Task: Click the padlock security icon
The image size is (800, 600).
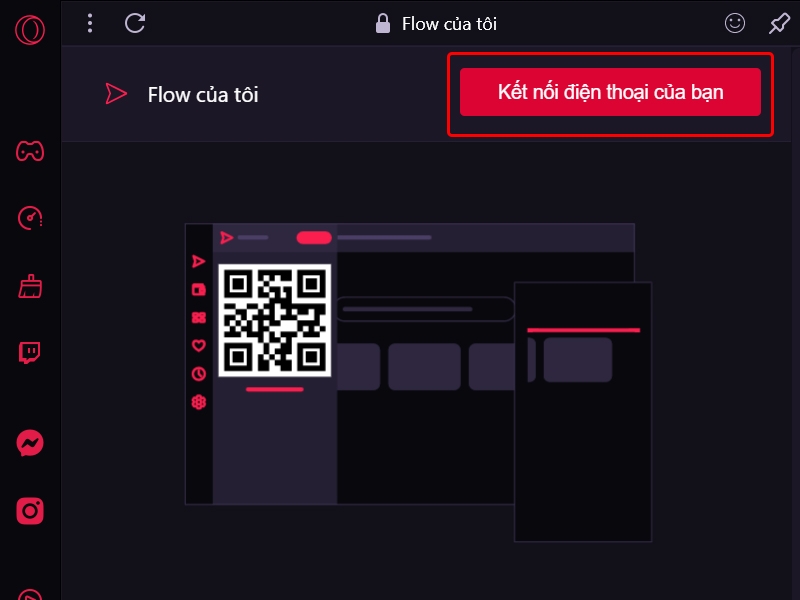Action: pyautogui.click(x=383, y=23)
